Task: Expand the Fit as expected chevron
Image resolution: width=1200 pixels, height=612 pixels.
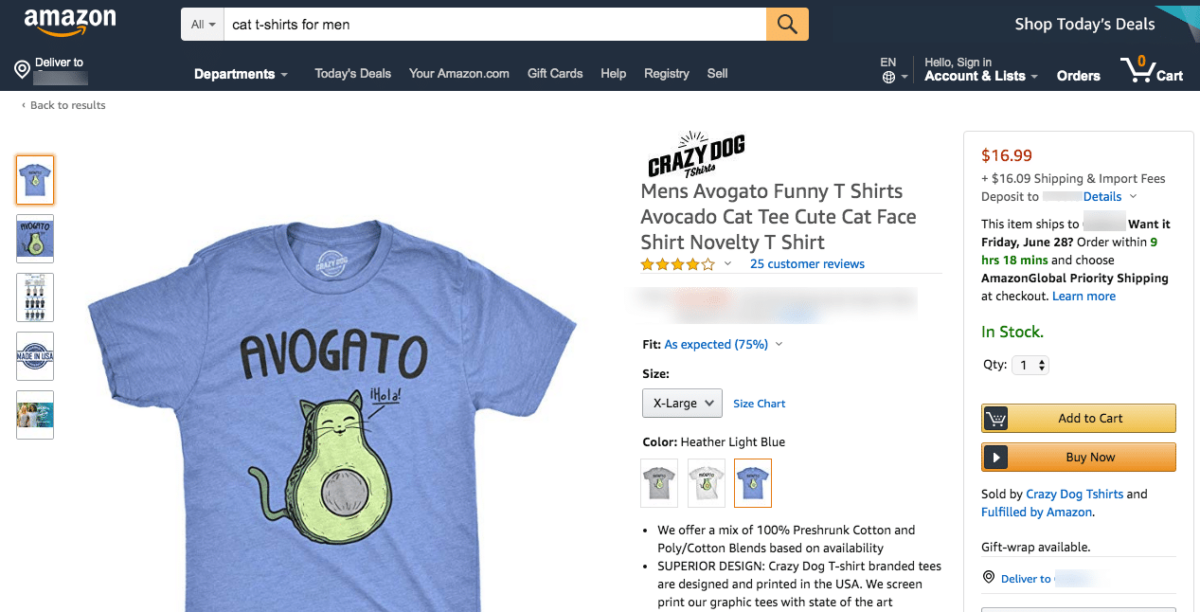Action: 779,345
